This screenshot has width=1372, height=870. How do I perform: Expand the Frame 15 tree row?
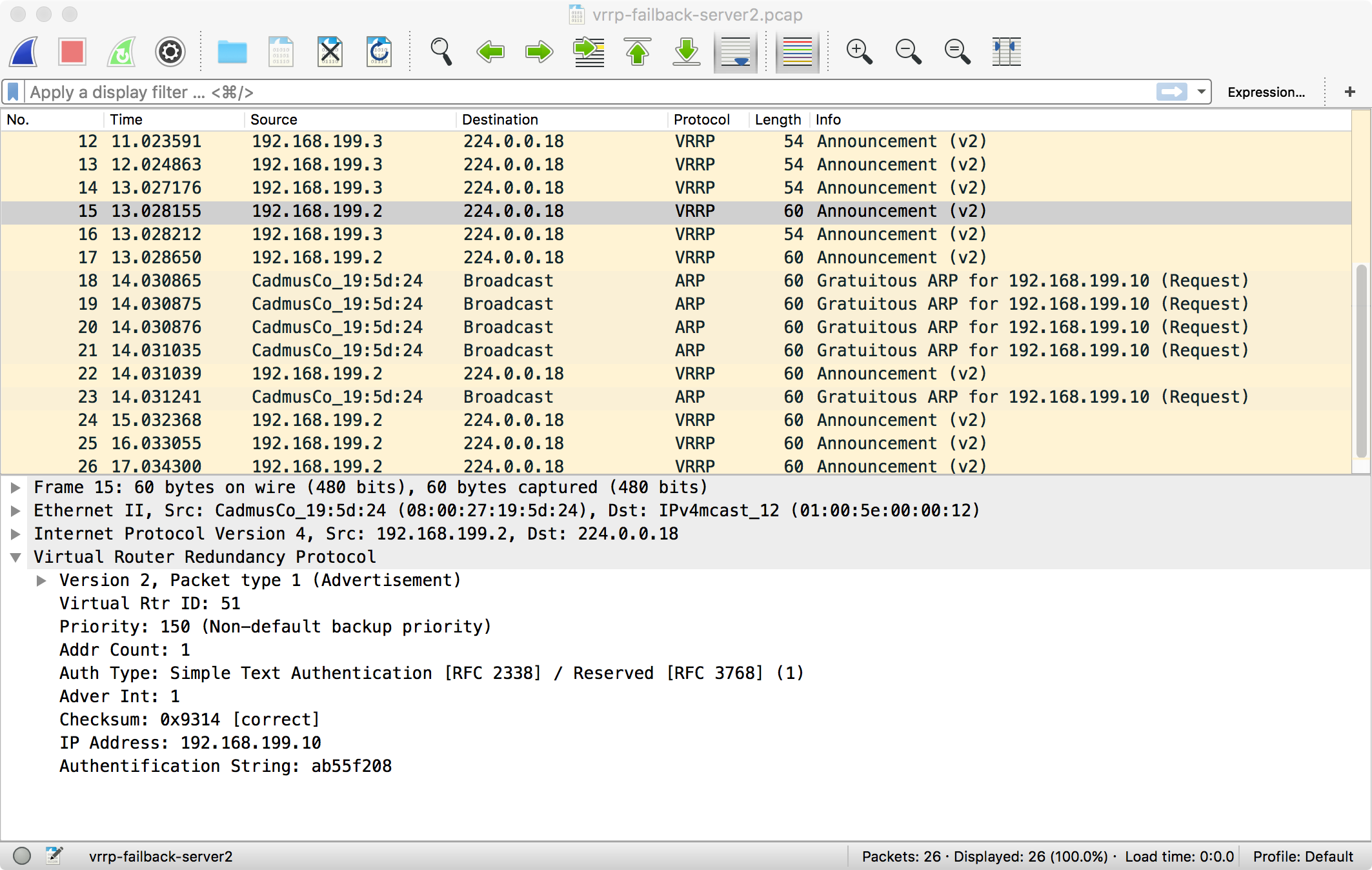[x=15, y=487]
